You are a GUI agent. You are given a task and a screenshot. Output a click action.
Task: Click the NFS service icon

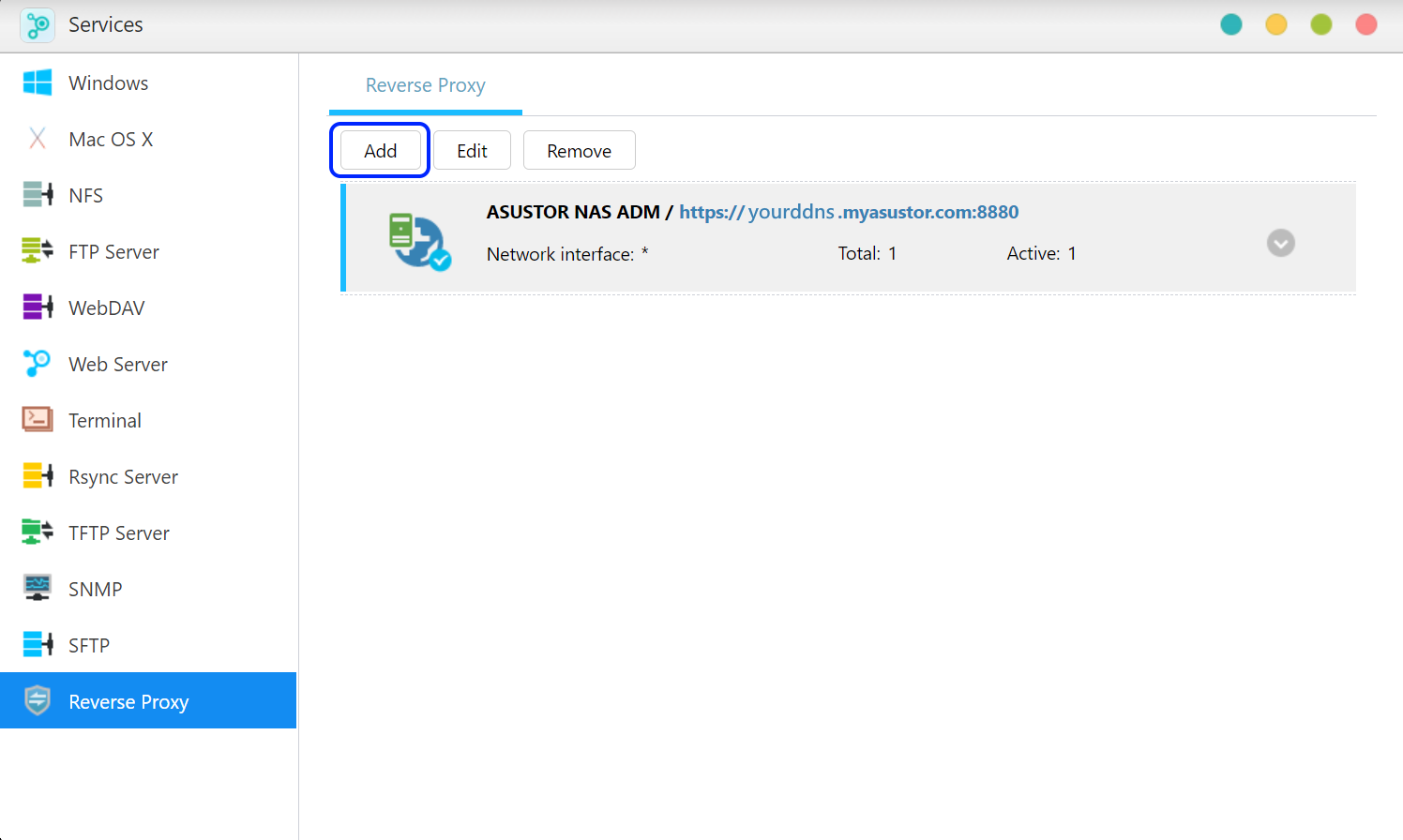pos(38,195)
